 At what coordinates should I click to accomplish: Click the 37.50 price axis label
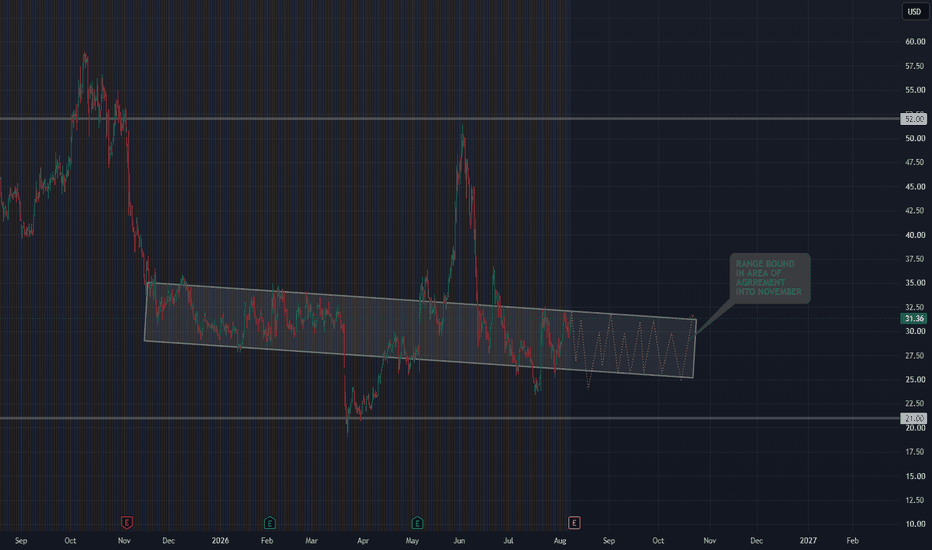[915, 259]
